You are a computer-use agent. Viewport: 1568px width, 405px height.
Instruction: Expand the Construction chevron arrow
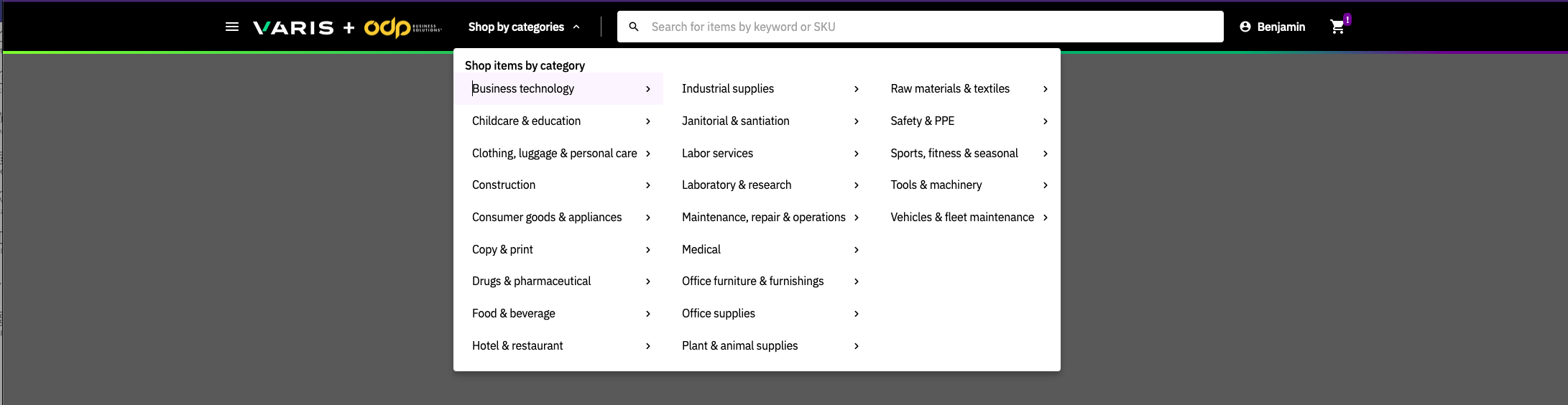(648, 185)
